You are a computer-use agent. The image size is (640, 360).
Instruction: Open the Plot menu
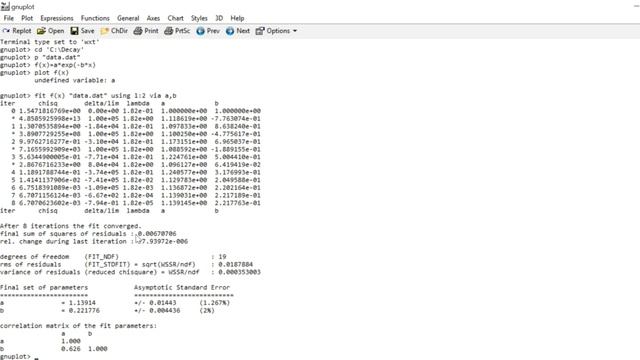(27, 18)
